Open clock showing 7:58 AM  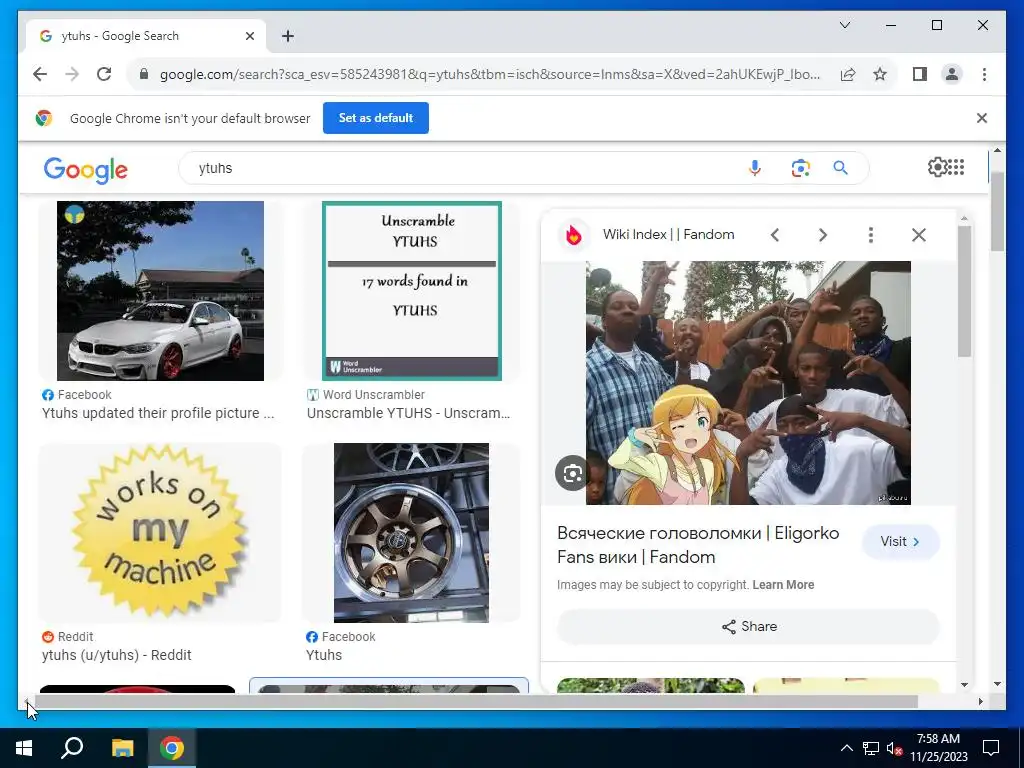click(938, 748)
